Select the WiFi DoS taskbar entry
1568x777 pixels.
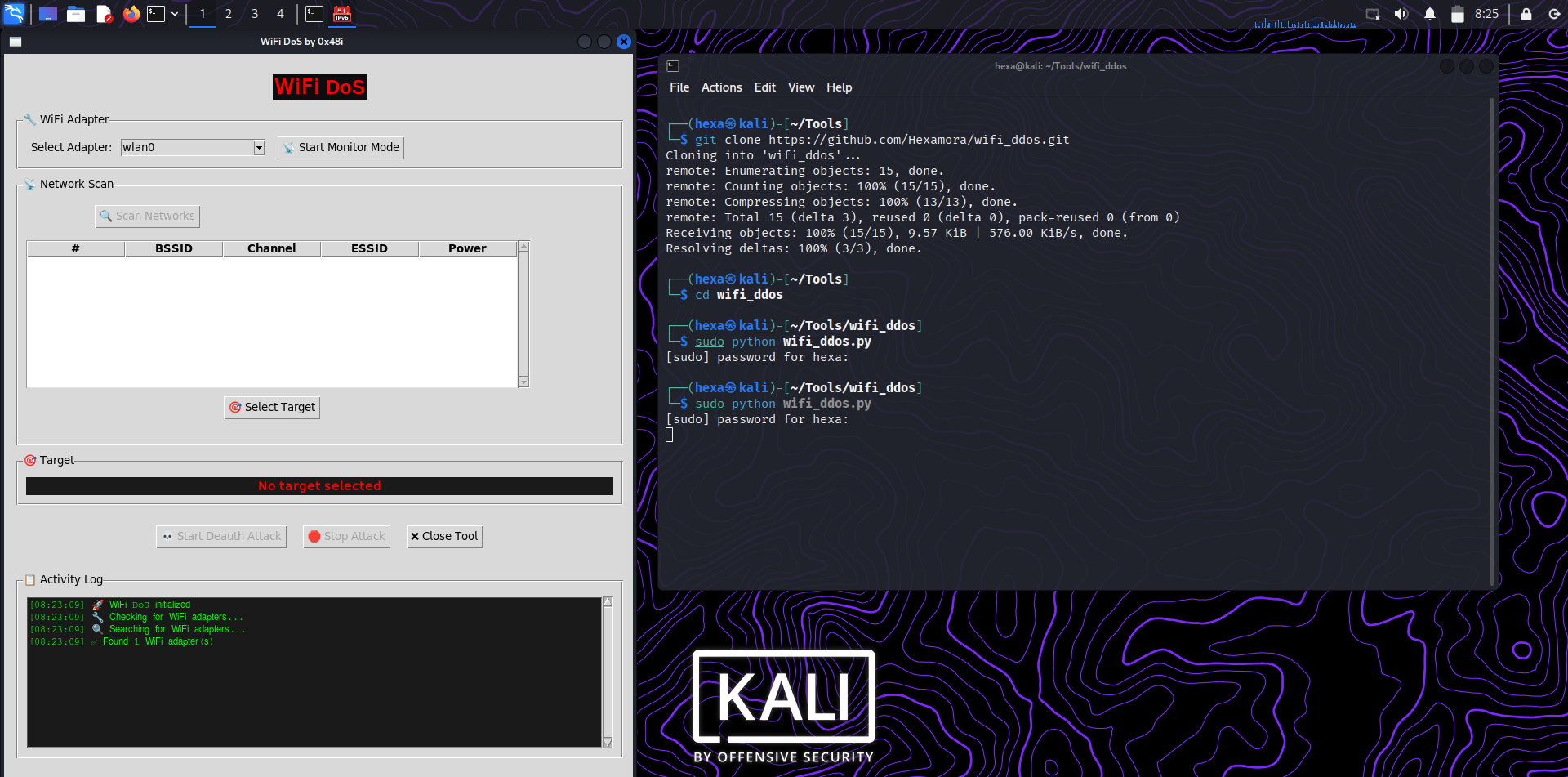(x=342, y=14)
